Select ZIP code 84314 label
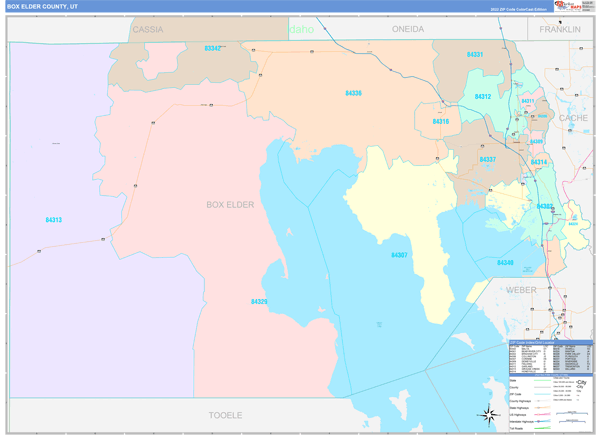This screenshot has height=435, width=600. point(539,162)
